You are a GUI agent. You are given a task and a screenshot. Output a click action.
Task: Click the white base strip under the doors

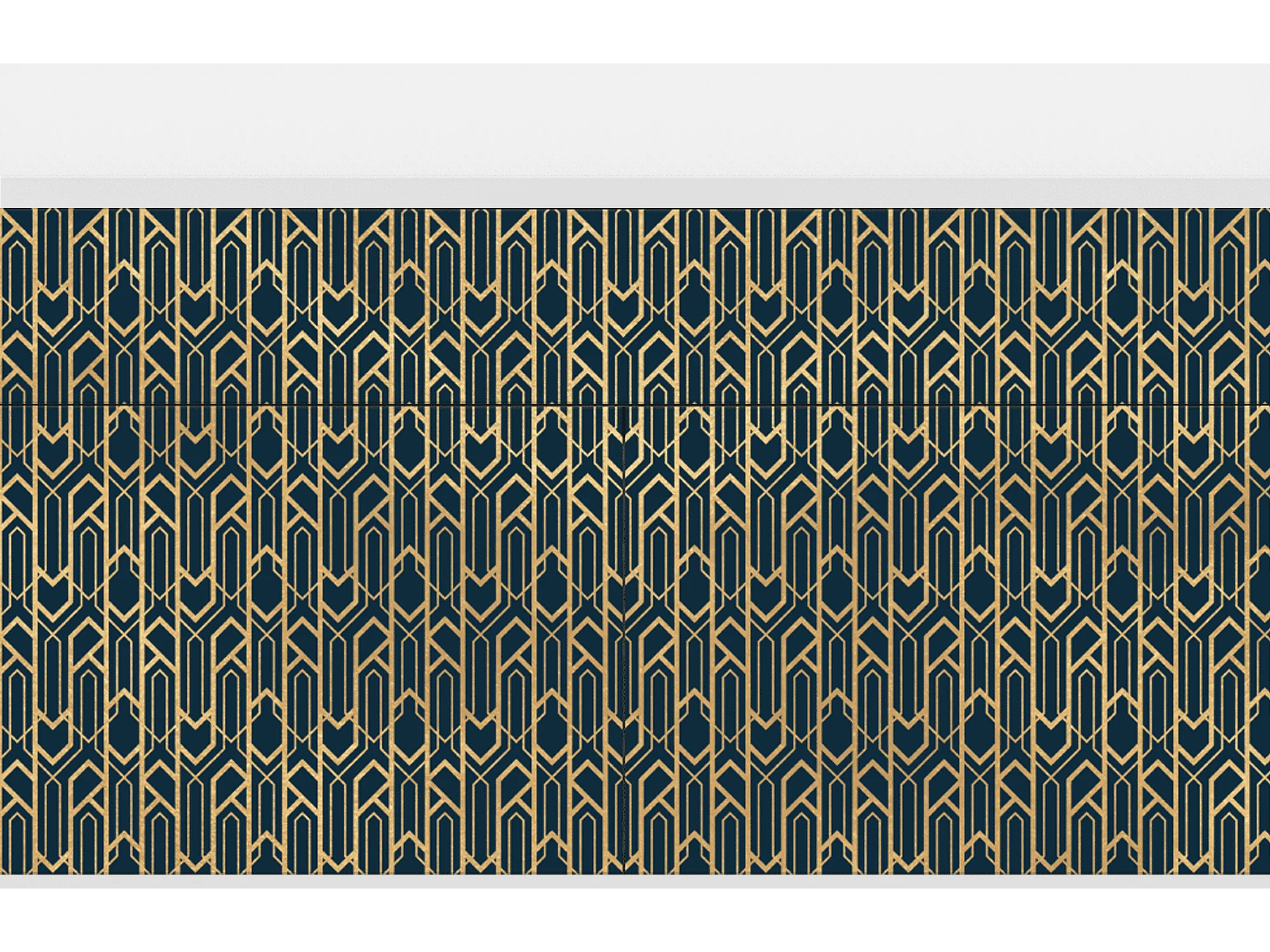635,881
